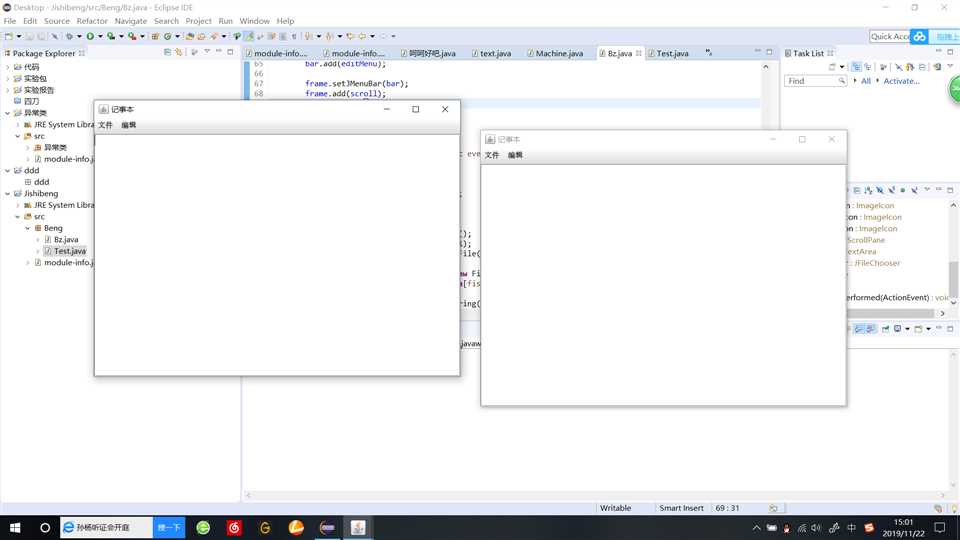
Task: Click the Open Type toolbar icon
Action: (189, 36)
